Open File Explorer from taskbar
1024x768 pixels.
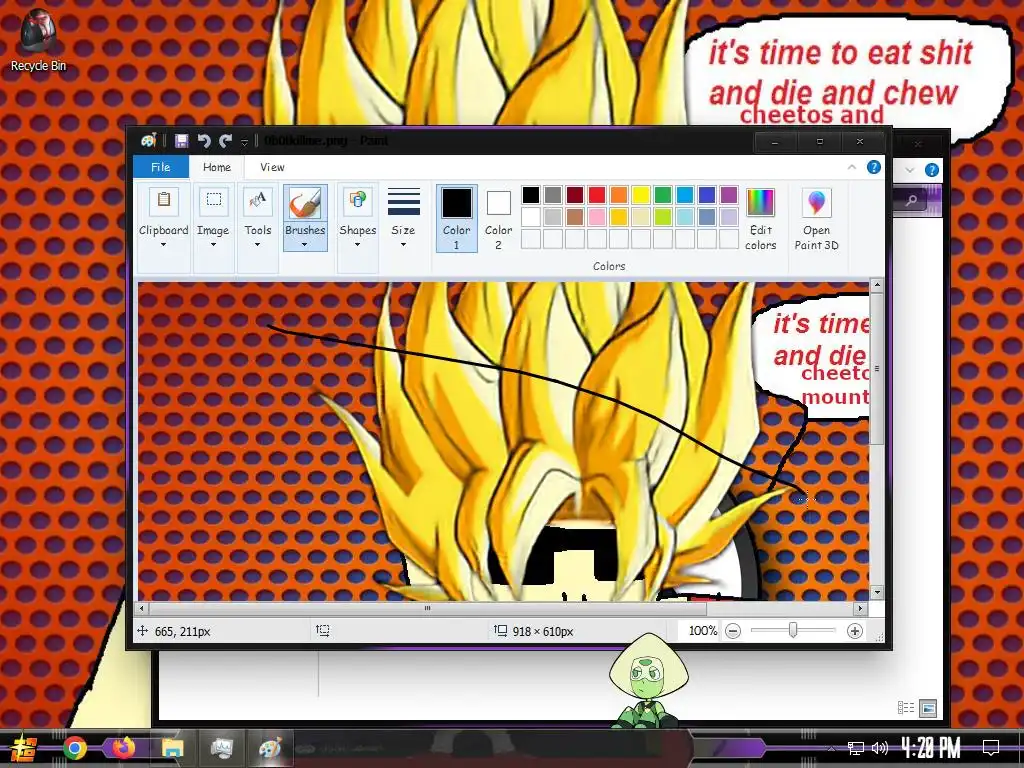click(172, 748)
